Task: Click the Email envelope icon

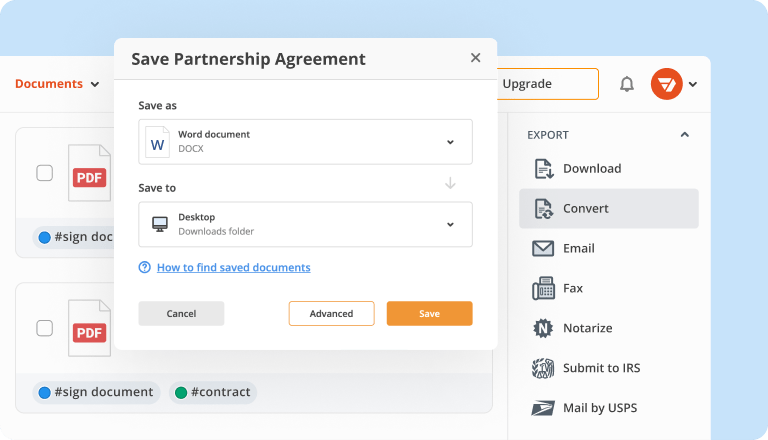Action: 544,249
